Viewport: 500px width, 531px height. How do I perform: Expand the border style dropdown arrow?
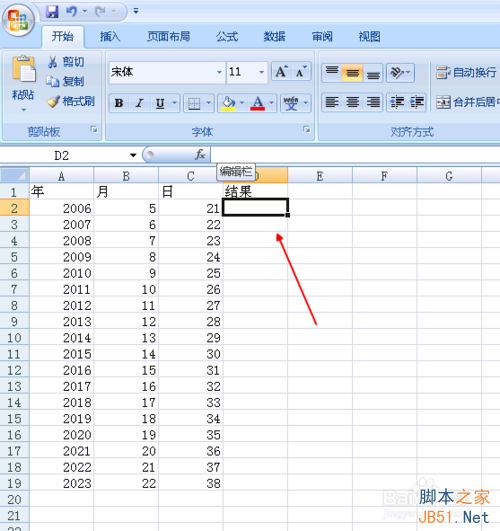click(x=209, y=103)
